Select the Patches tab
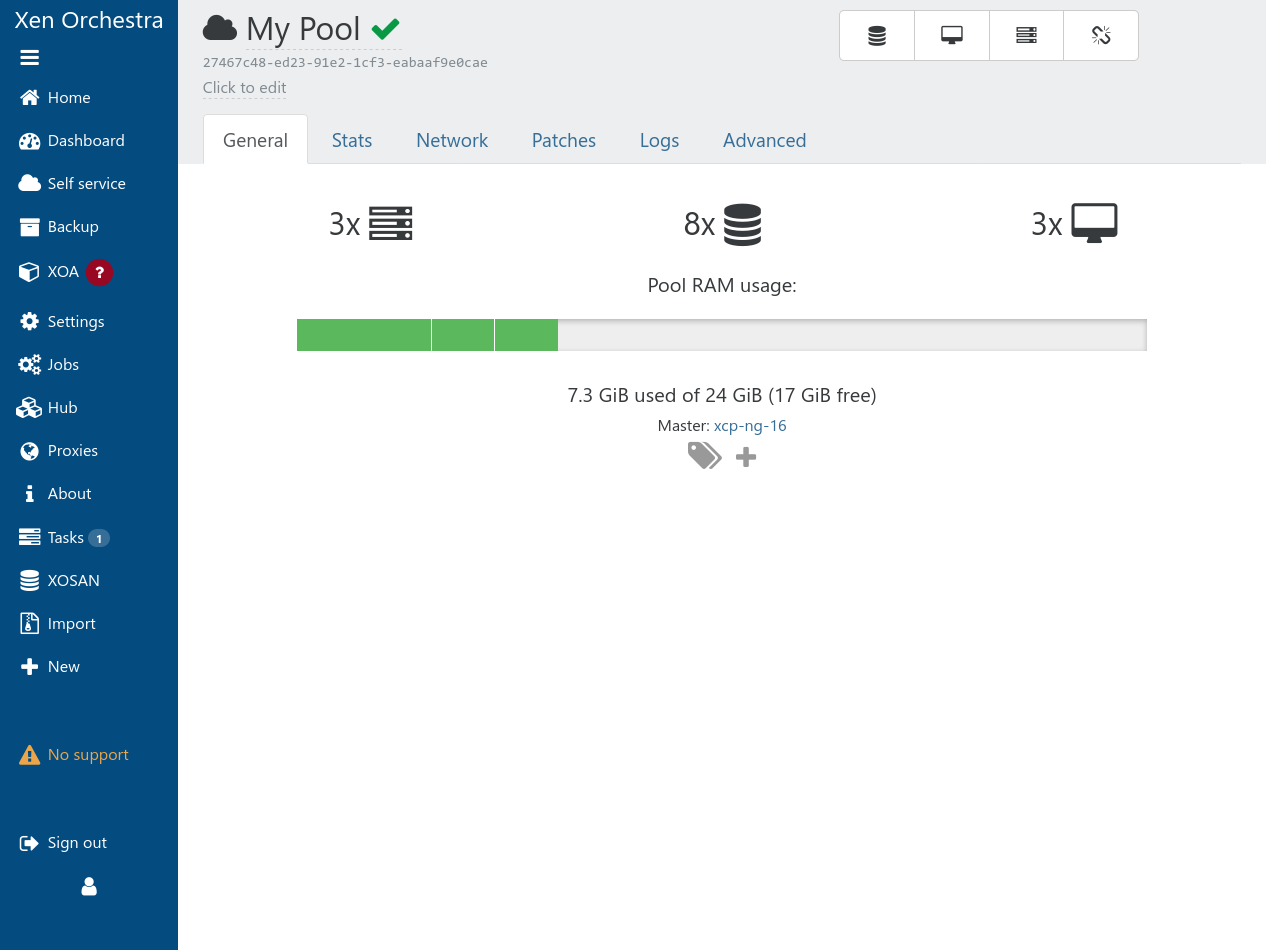The image size is (1266, 950). [564, 141]
